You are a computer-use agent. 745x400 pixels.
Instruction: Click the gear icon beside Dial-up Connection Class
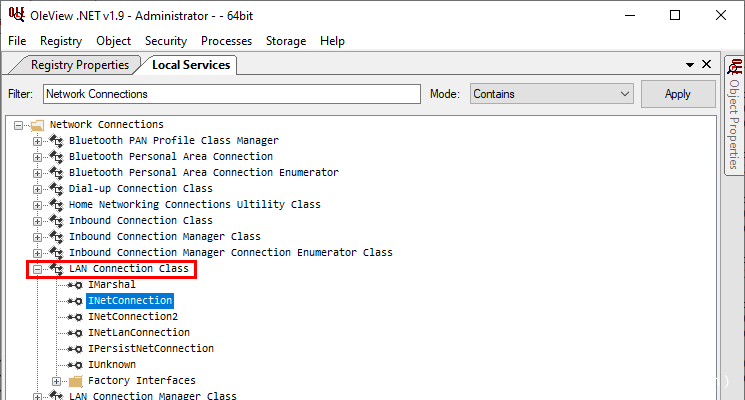click(x=56, y=189)
